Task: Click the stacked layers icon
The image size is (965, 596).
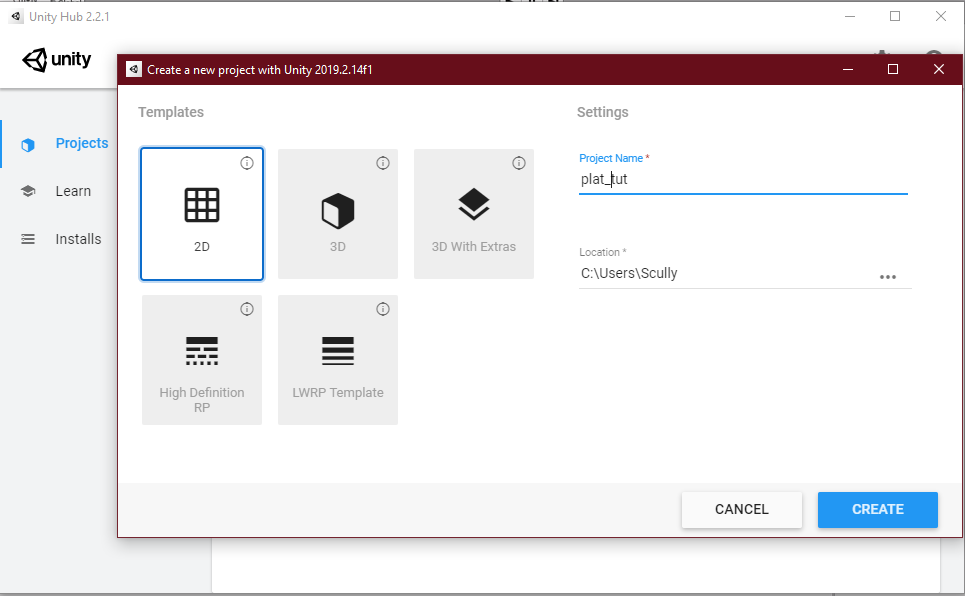Action: (x=474, y=204)
